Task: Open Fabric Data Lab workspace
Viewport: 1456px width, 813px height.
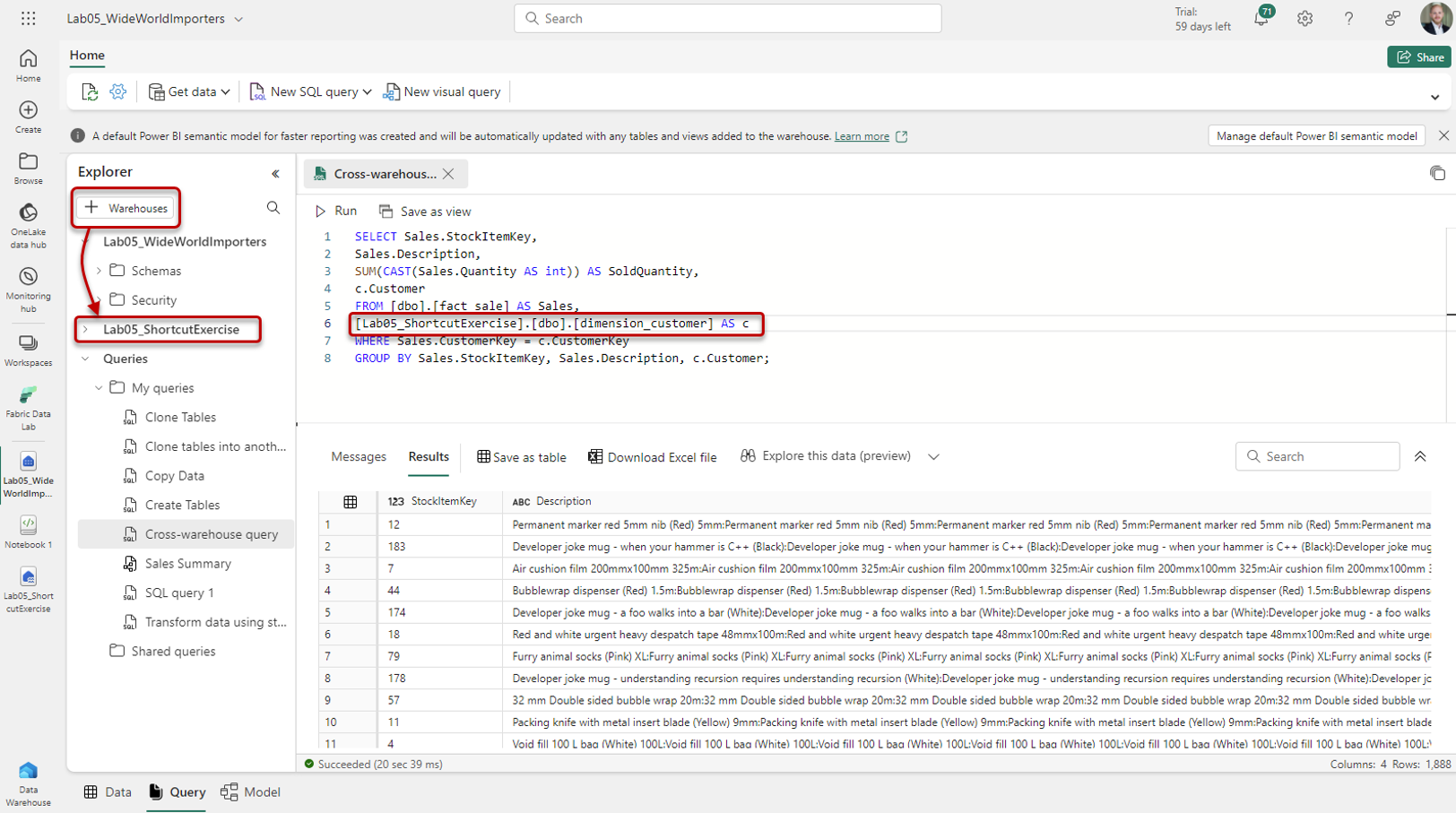Action: 28,408
